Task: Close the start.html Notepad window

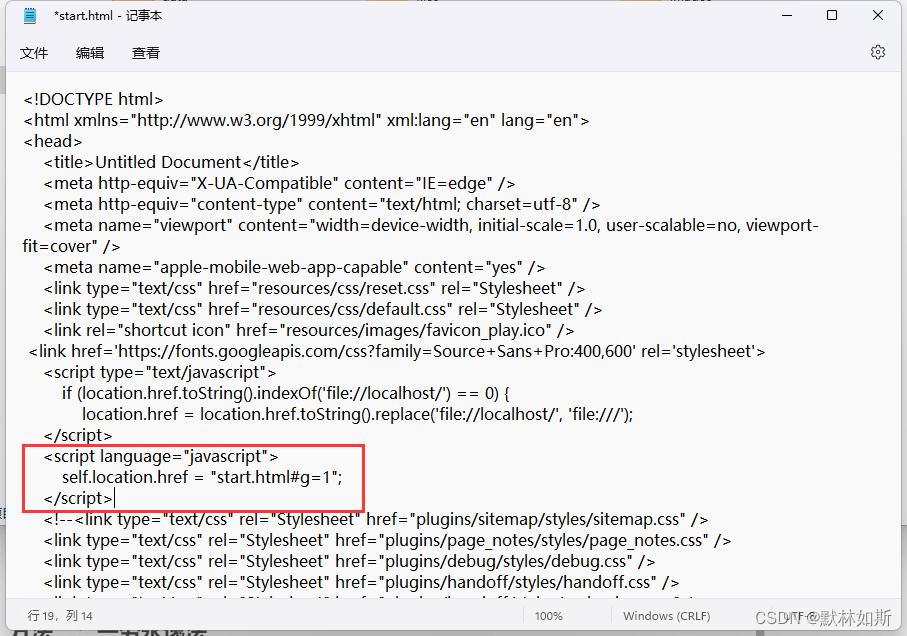Action: pos(877,16)
